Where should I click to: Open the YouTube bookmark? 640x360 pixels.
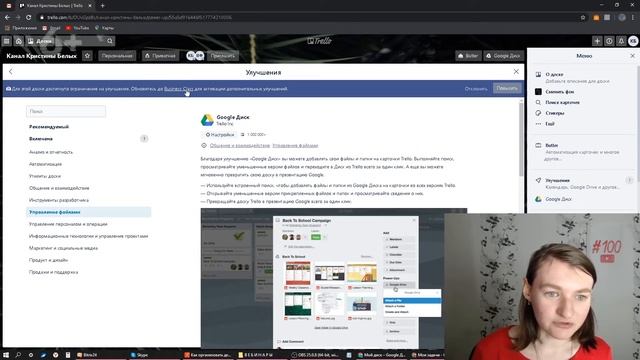click(78, 28)
